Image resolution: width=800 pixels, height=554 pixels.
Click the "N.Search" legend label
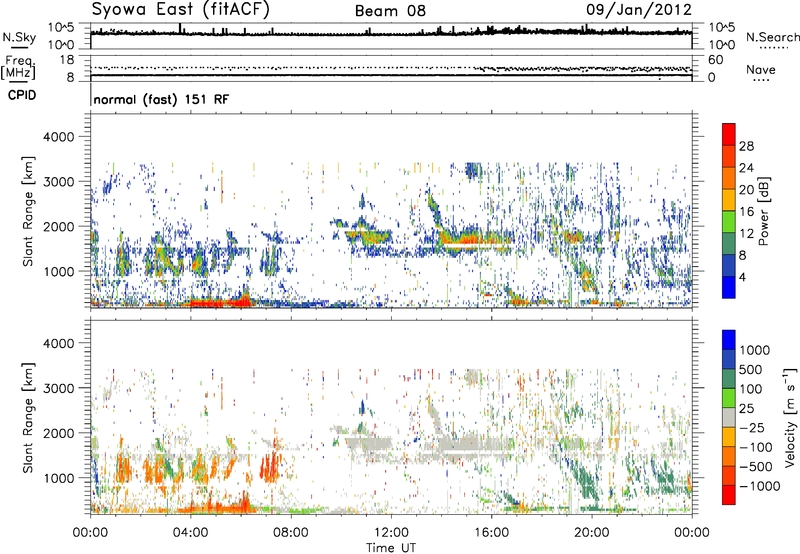772,37
